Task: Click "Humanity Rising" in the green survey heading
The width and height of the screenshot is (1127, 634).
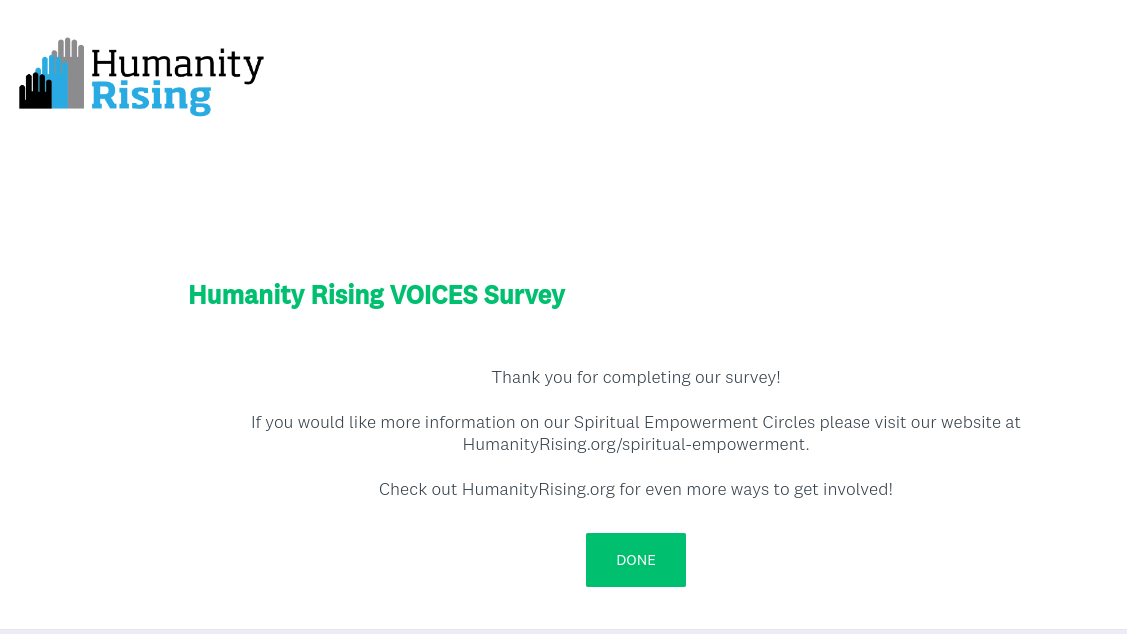Action: 286,295
